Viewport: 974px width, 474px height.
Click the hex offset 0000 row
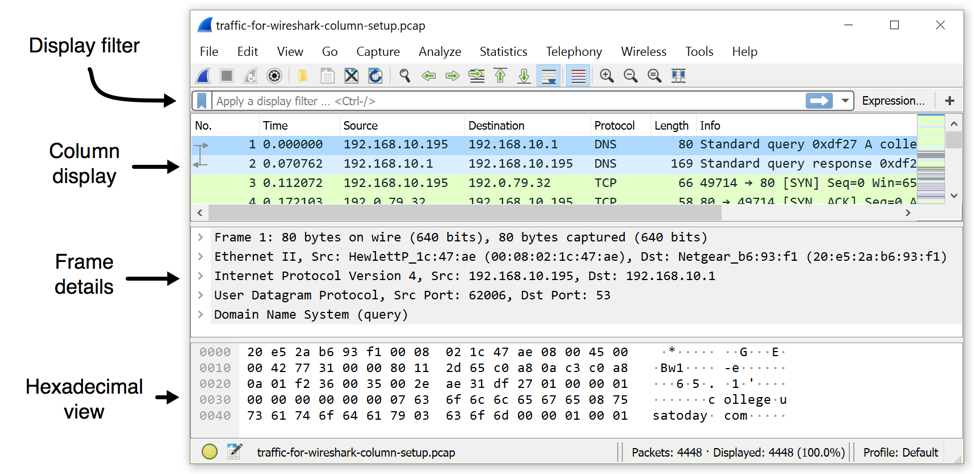point(214,352)
